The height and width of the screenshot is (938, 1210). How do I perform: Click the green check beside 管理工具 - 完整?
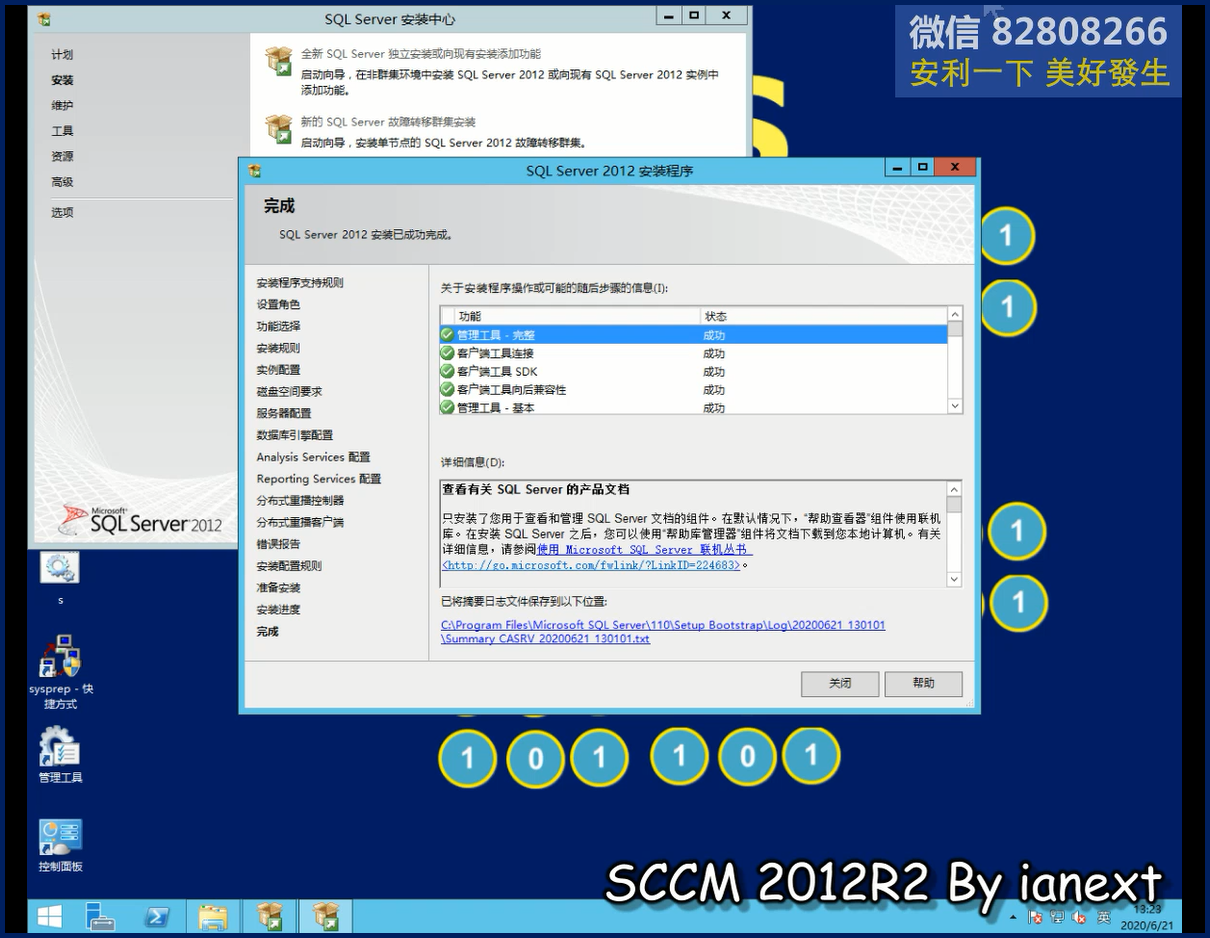(x=447, y=335)
